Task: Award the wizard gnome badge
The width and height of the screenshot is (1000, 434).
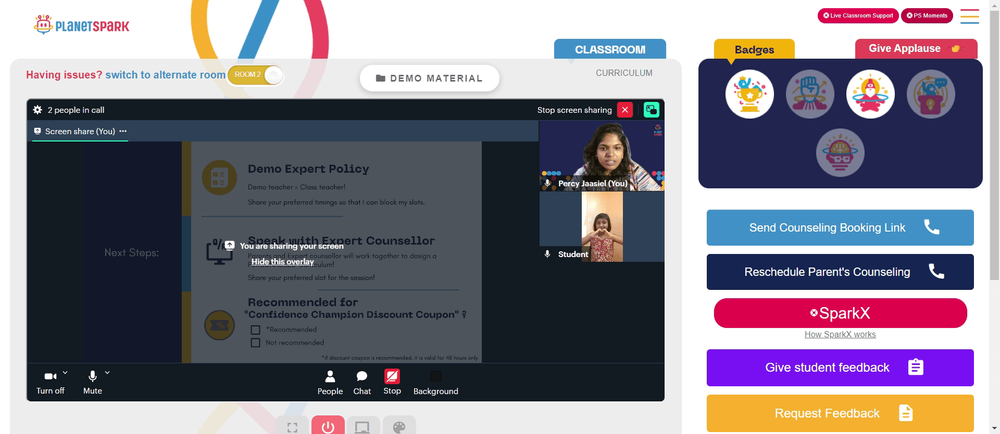Action: 871,94
